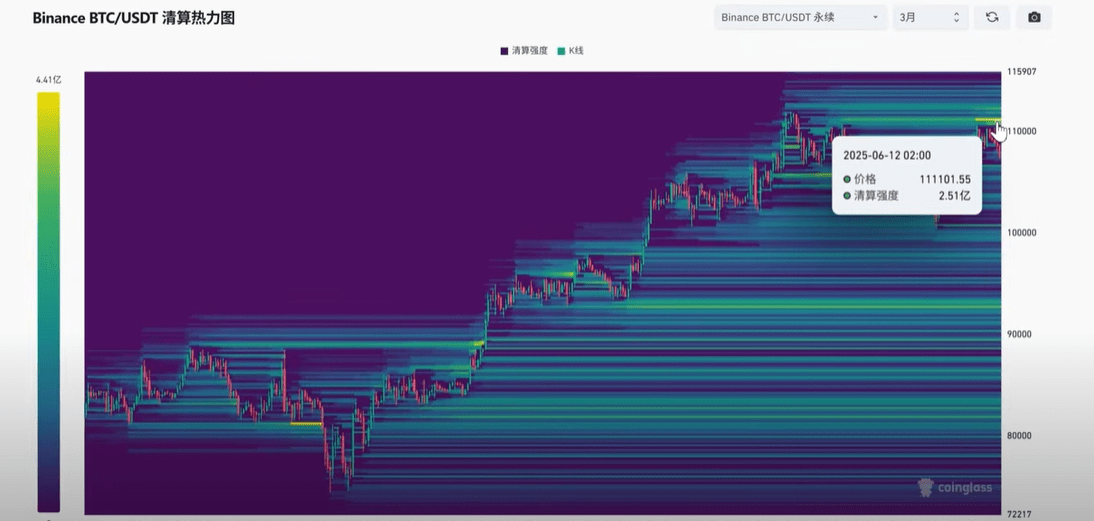
Task: Click the 72217 price axis label
Action: pyautogui.click(x=1018, y=514)
